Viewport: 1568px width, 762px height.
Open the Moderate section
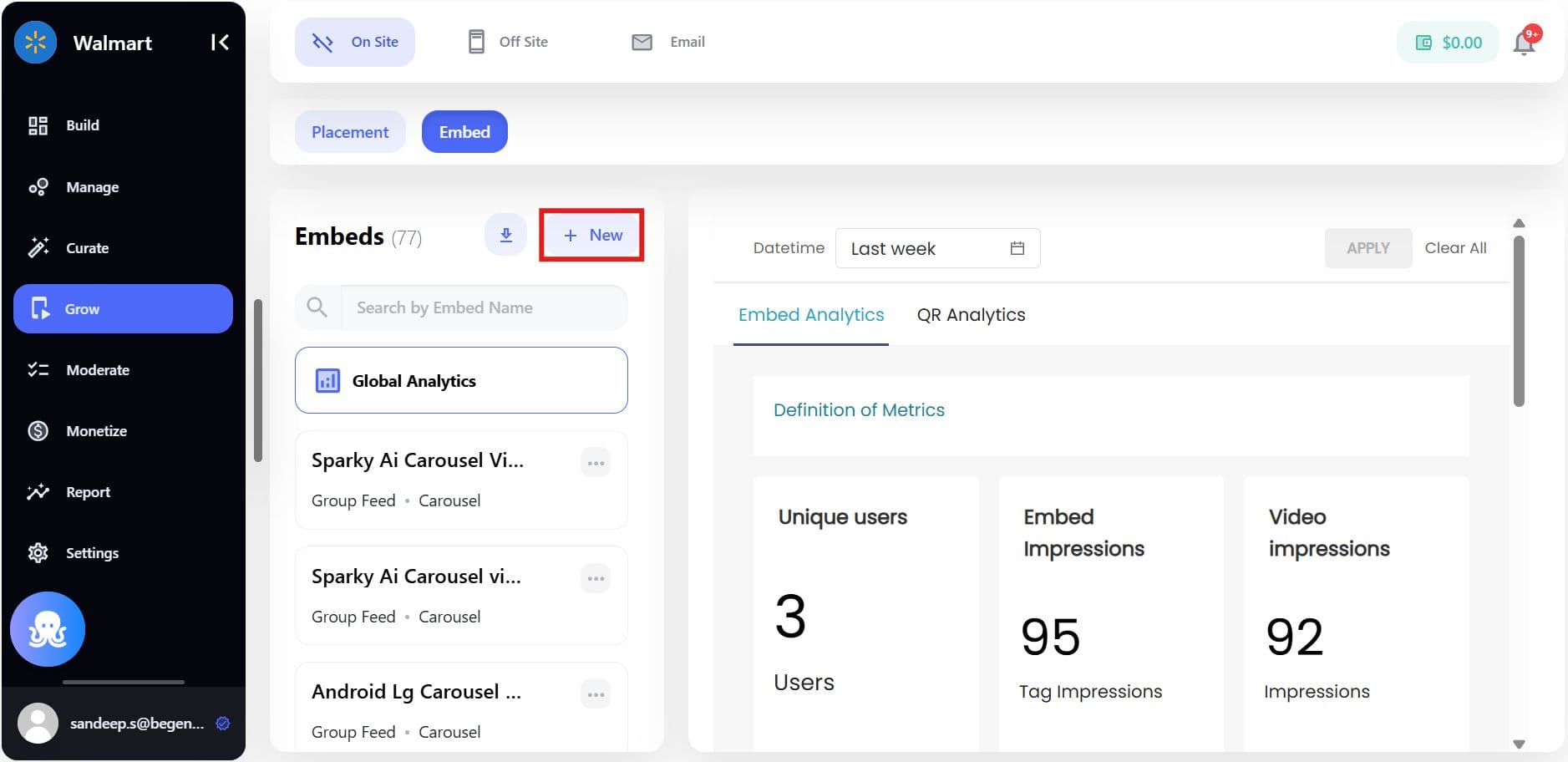pyautogui.click(x=123, y=370)
